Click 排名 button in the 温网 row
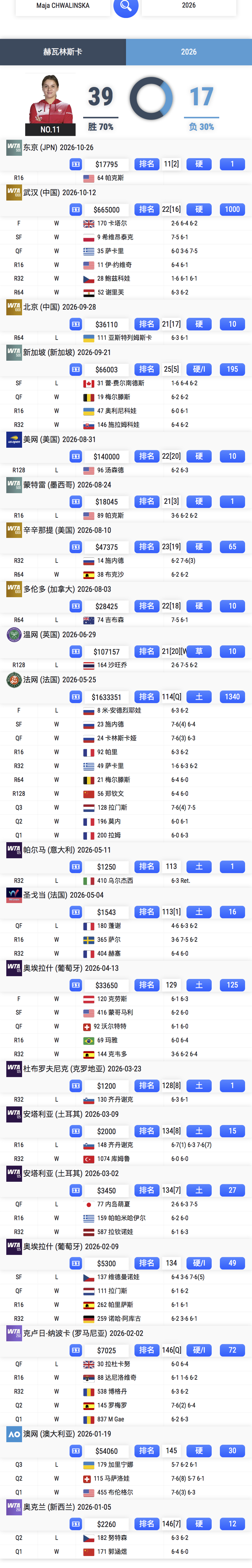 pos(146,651)
